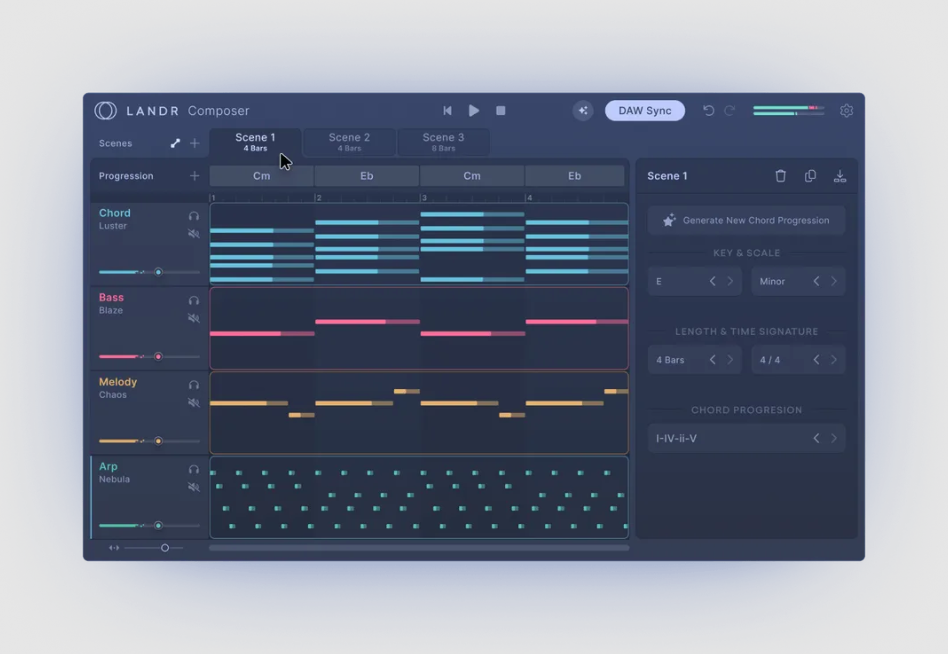
Task: Open the settings gear icon
Action: [x=846, y=111]
